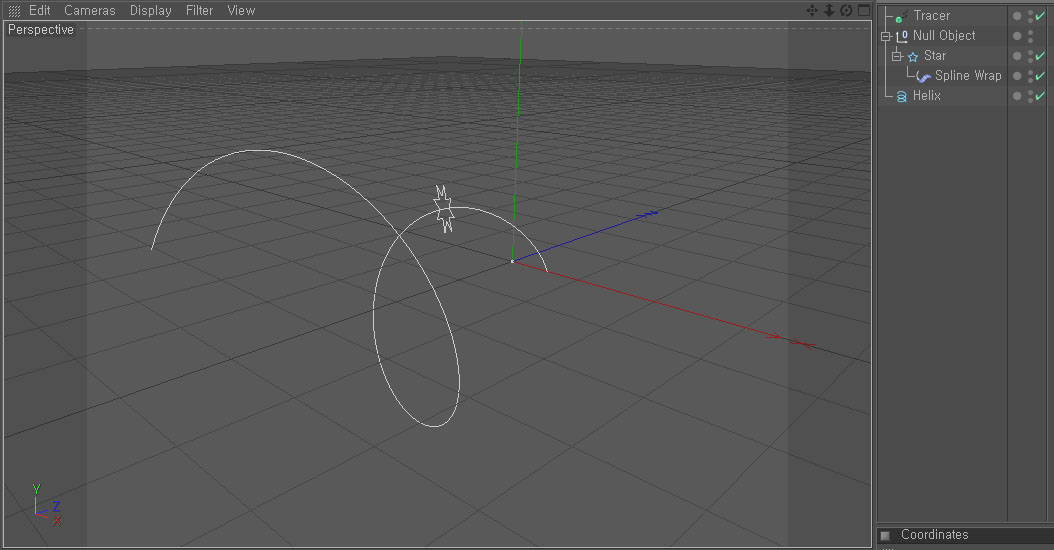Collapse the Null Object hierarchy
Viewport: 1054px width, 550px height.
[885, 36]
